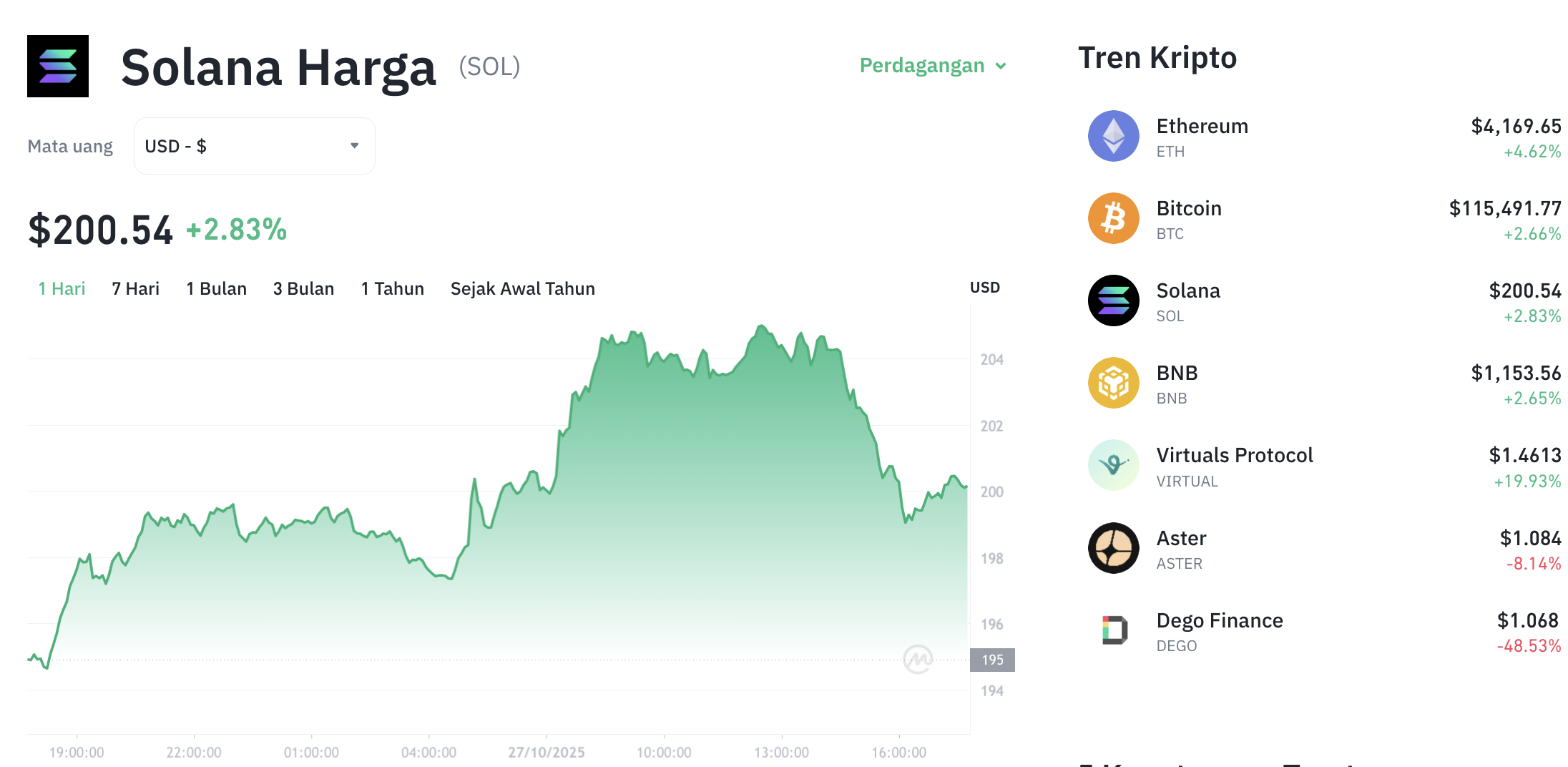1568x767 pixels.
Task: Click the Dego Finance icon
Action: (1113, 630)
